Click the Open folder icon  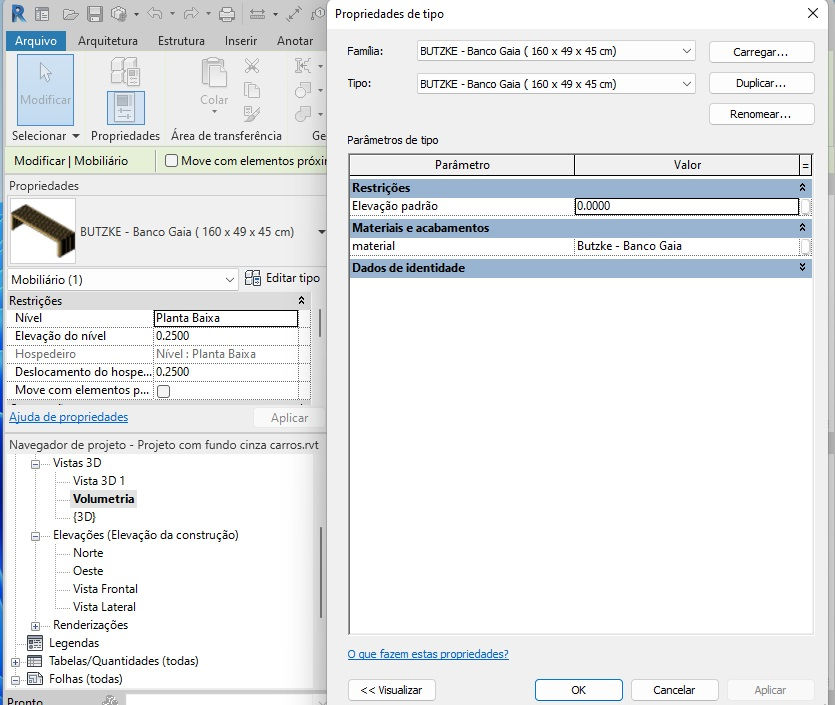70,14
